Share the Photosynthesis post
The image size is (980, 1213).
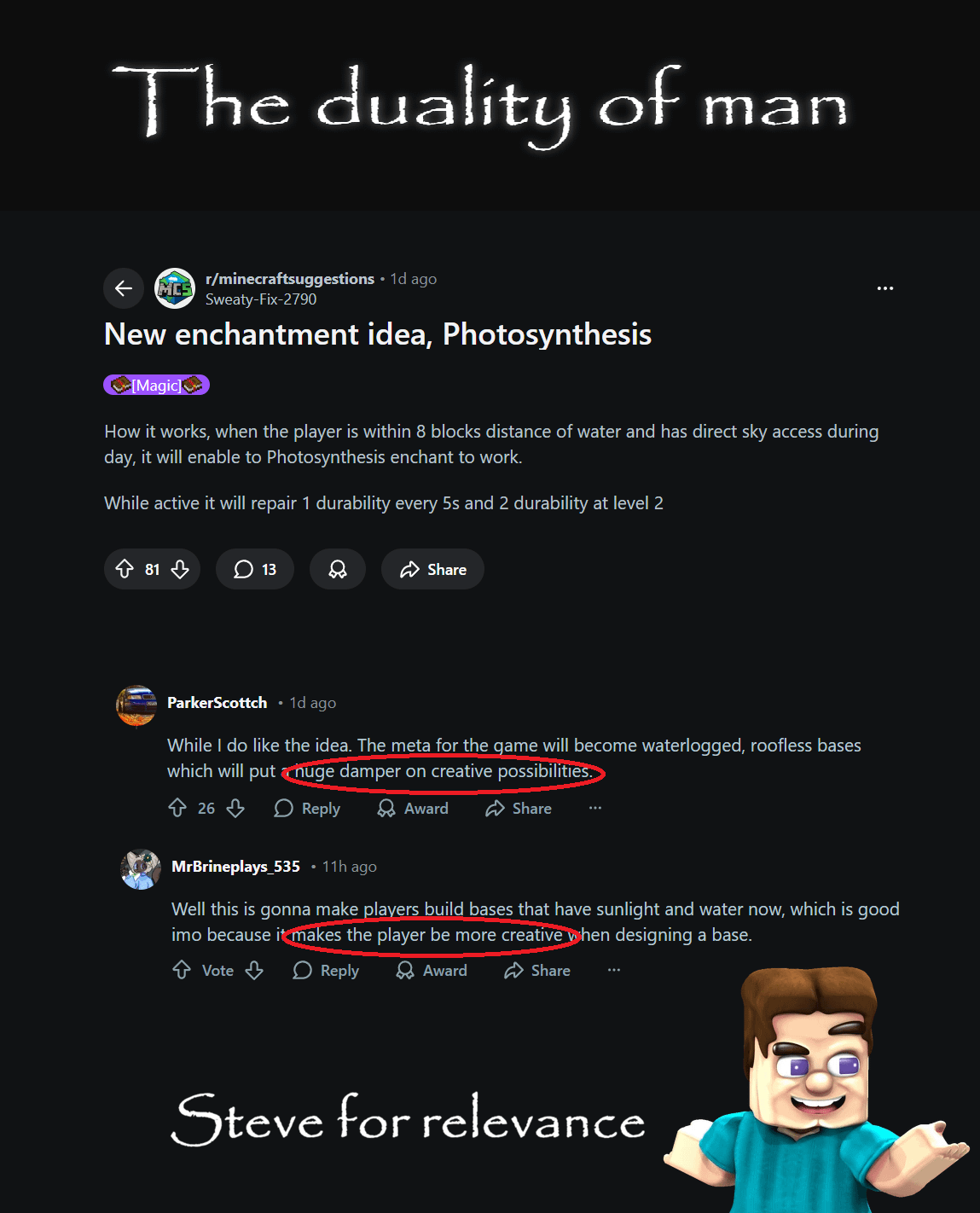[x=432, y=569]
